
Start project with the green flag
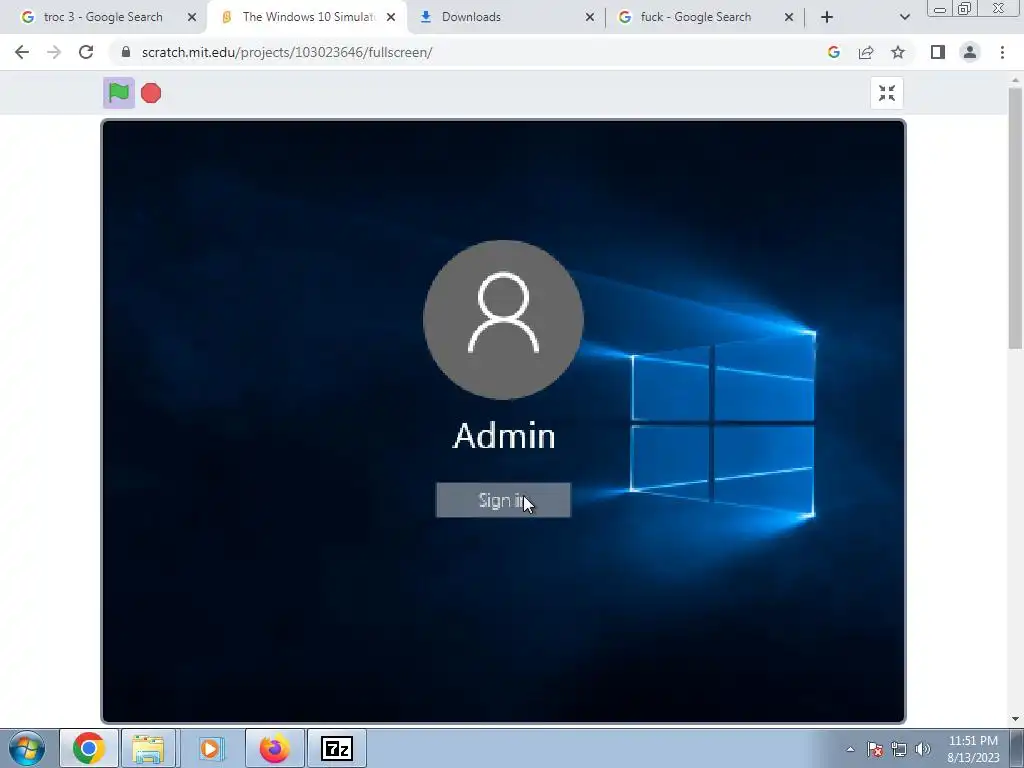[x=119, y=93]
